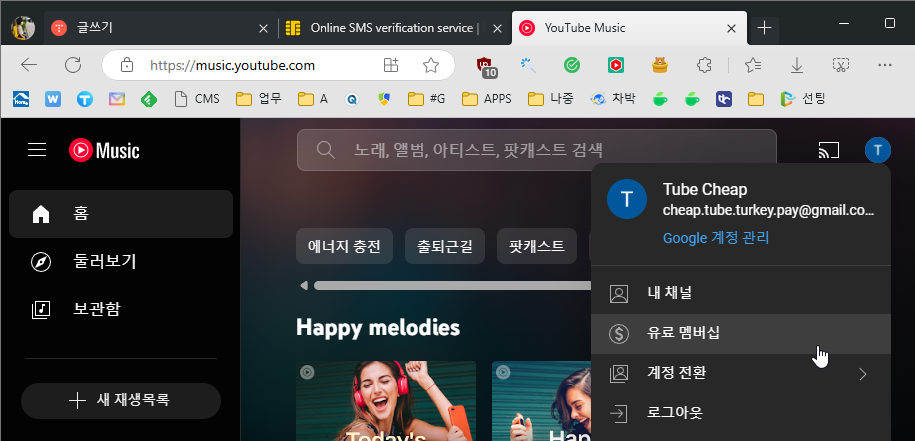This screenshot has height=441, width=915.
Task: Open the Extensions puzzle piece menu
Action: [x=705, y=65]
